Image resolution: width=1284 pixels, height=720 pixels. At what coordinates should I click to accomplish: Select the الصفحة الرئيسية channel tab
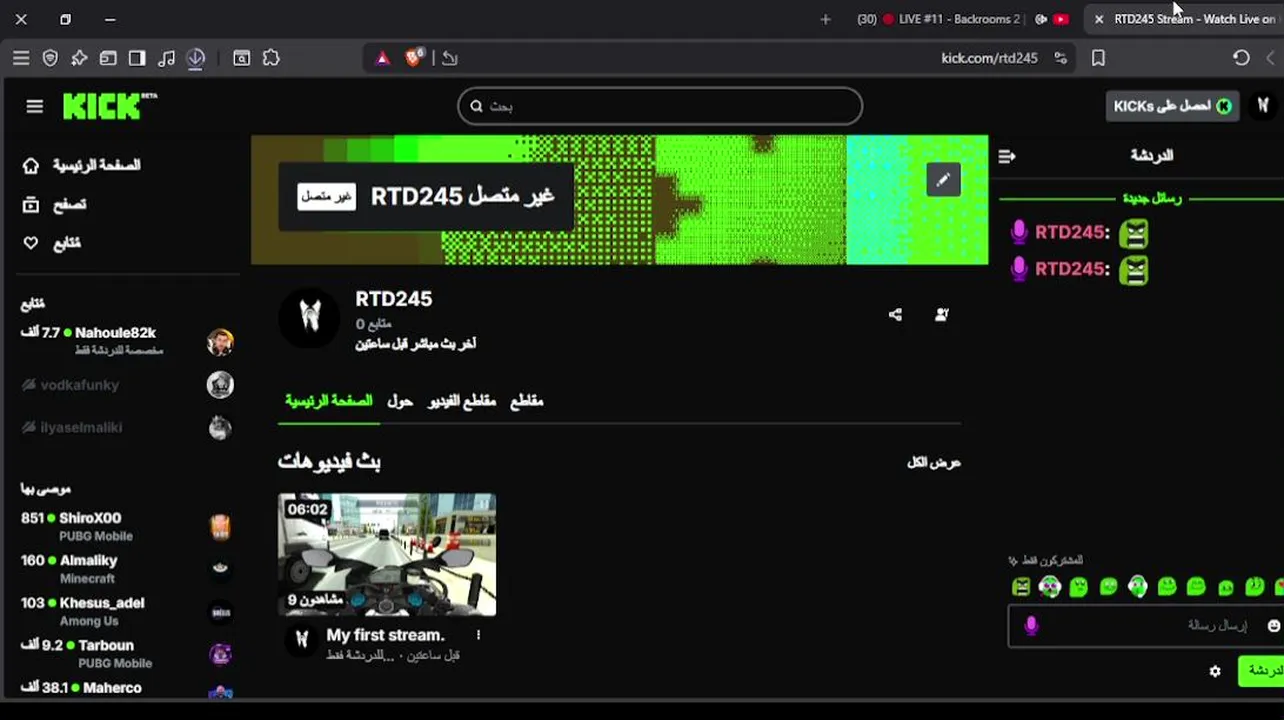(328, 401)
